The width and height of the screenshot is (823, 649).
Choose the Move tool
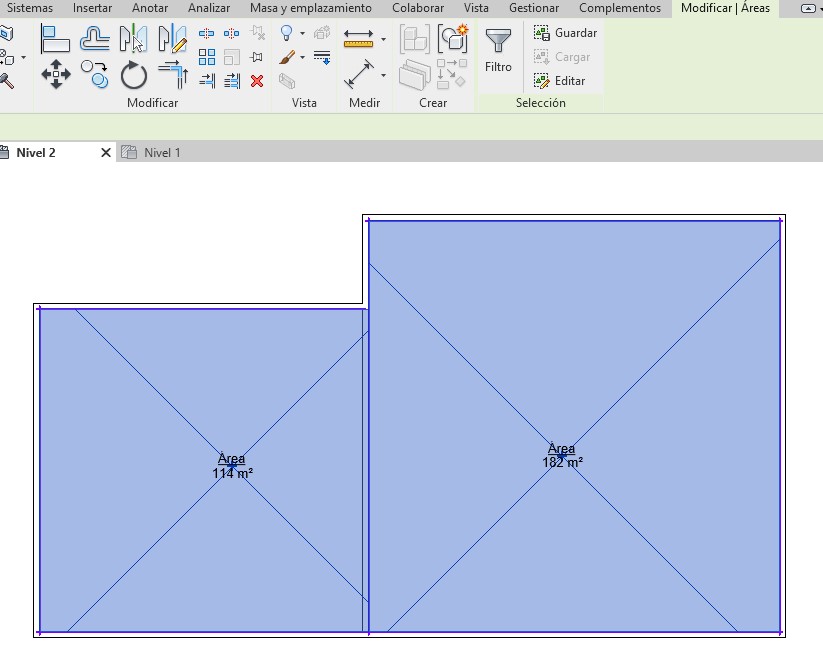(55, 74)
